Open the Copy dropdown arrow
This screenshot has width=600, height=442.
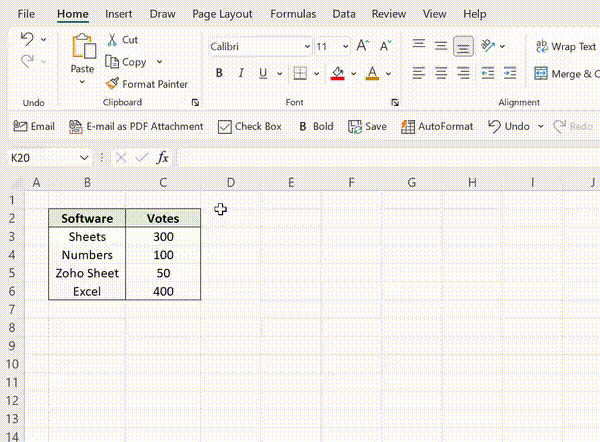coord(159,62)
